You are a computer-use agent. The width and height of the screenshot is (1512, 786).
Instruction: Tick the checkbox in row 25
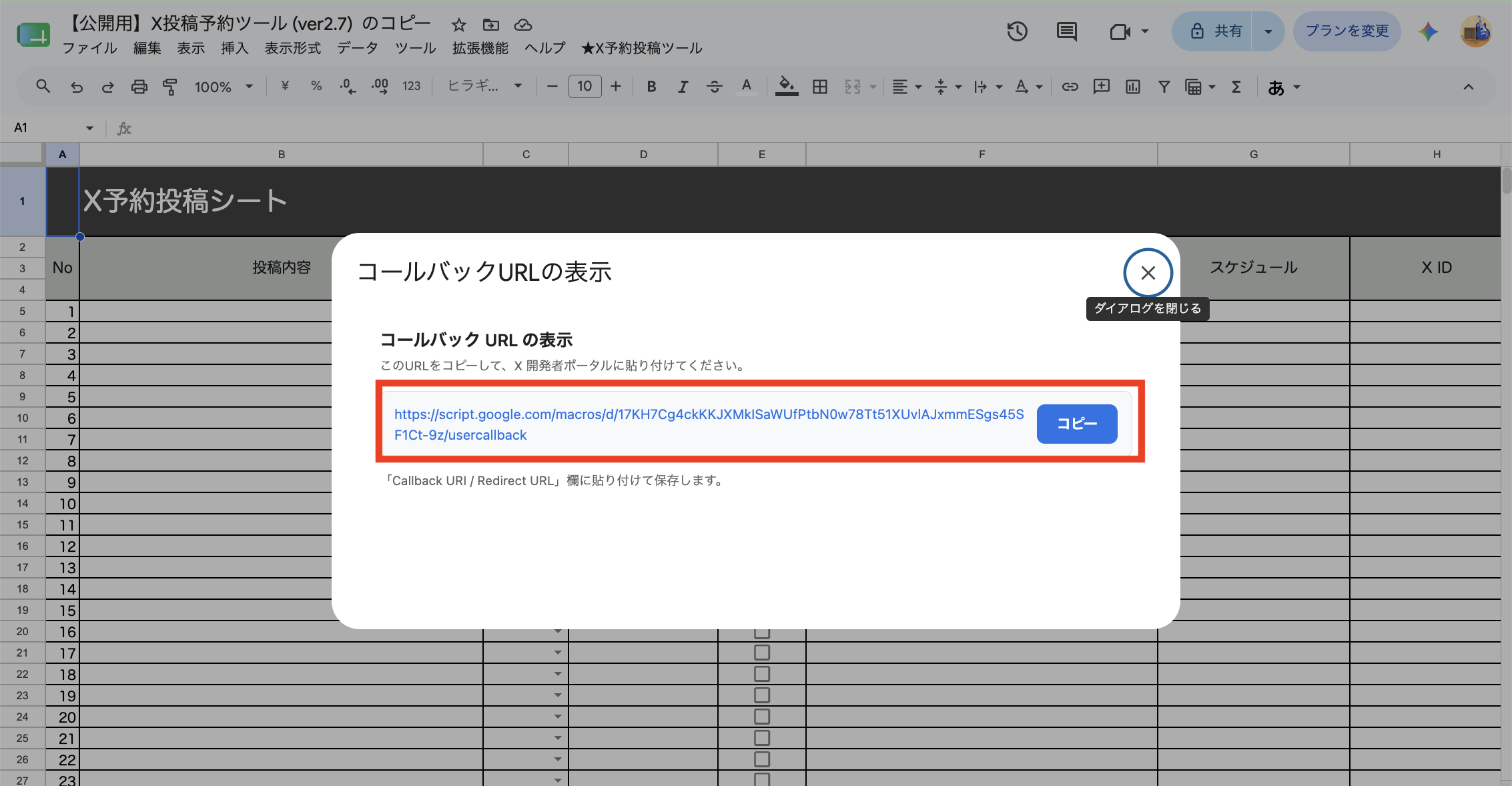pyautogui.click(x=761, y=738)
